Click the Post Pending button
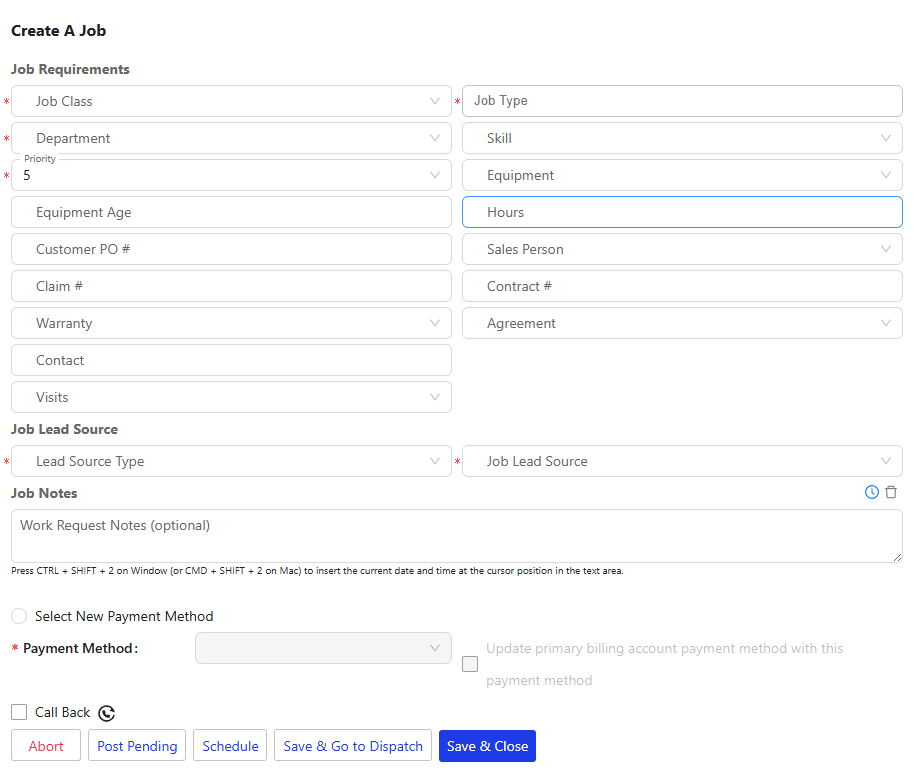Viewport: 914px width, 780px height. 137,746
